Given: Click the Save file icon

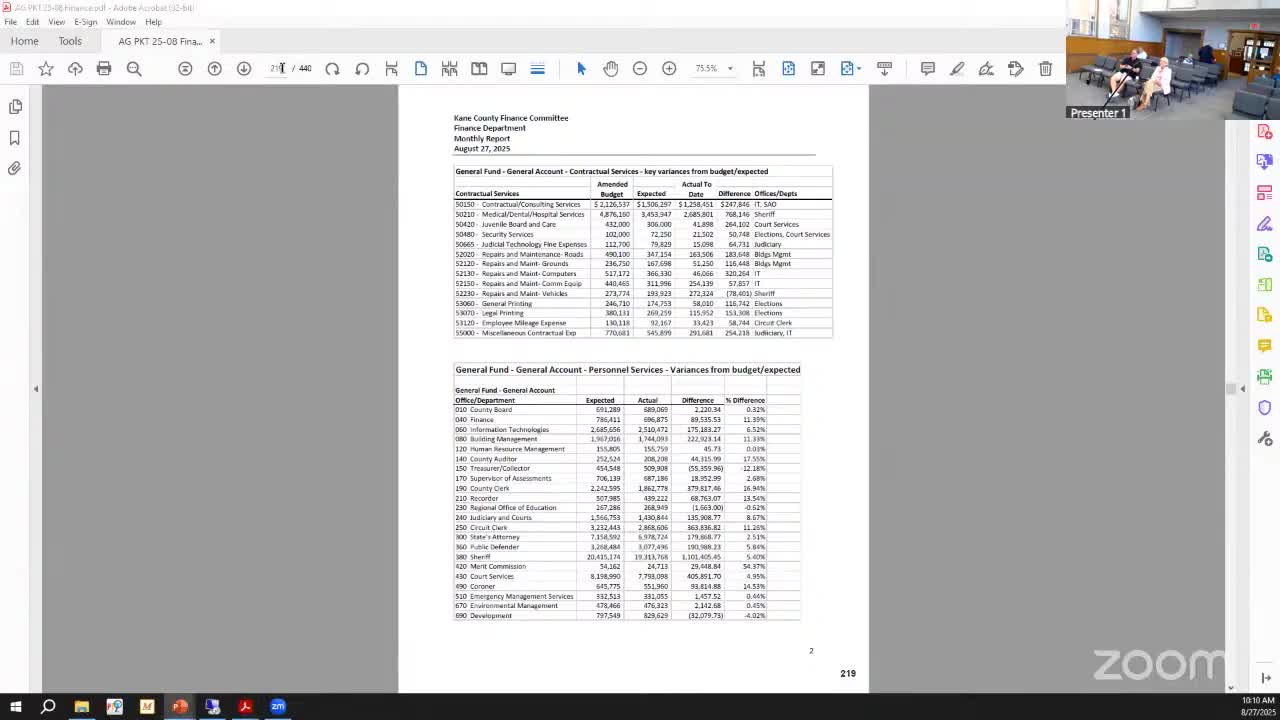Looking at the screenshot, I should pyautogui.click(x=16, y=68).
